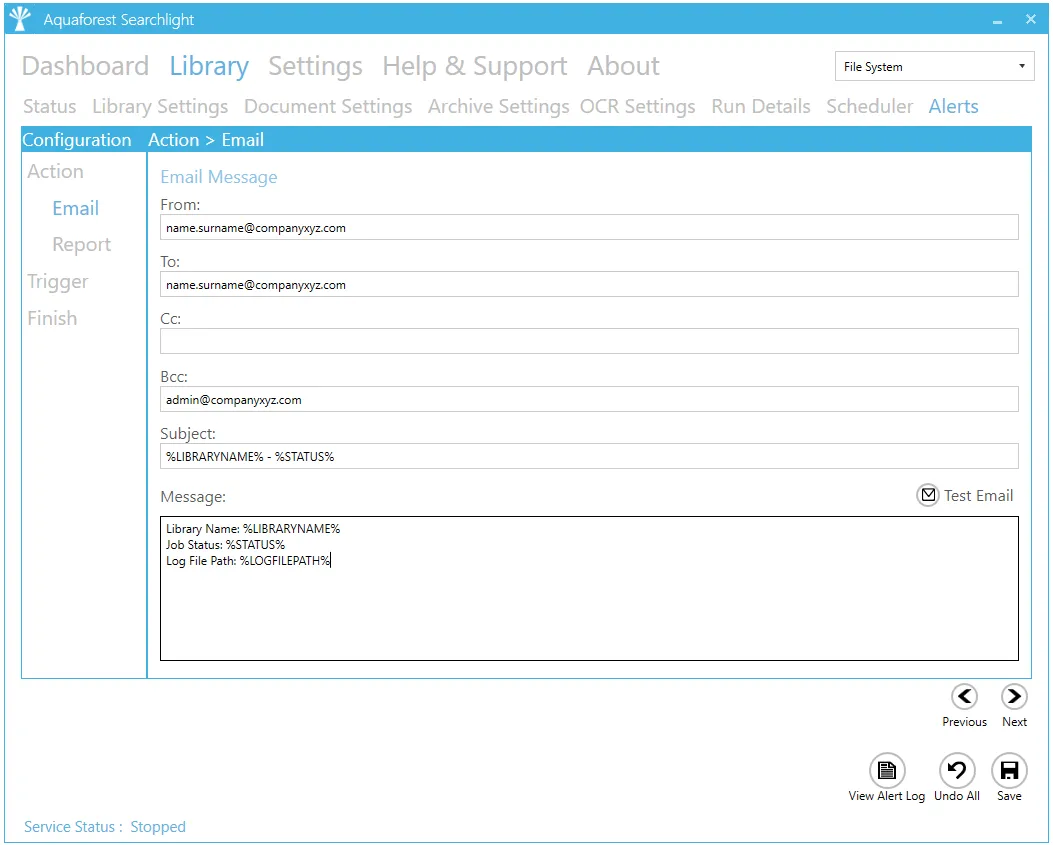1053x845 pixels.
Task: Open the Settings main tab
Action: [x=315, y=66]
